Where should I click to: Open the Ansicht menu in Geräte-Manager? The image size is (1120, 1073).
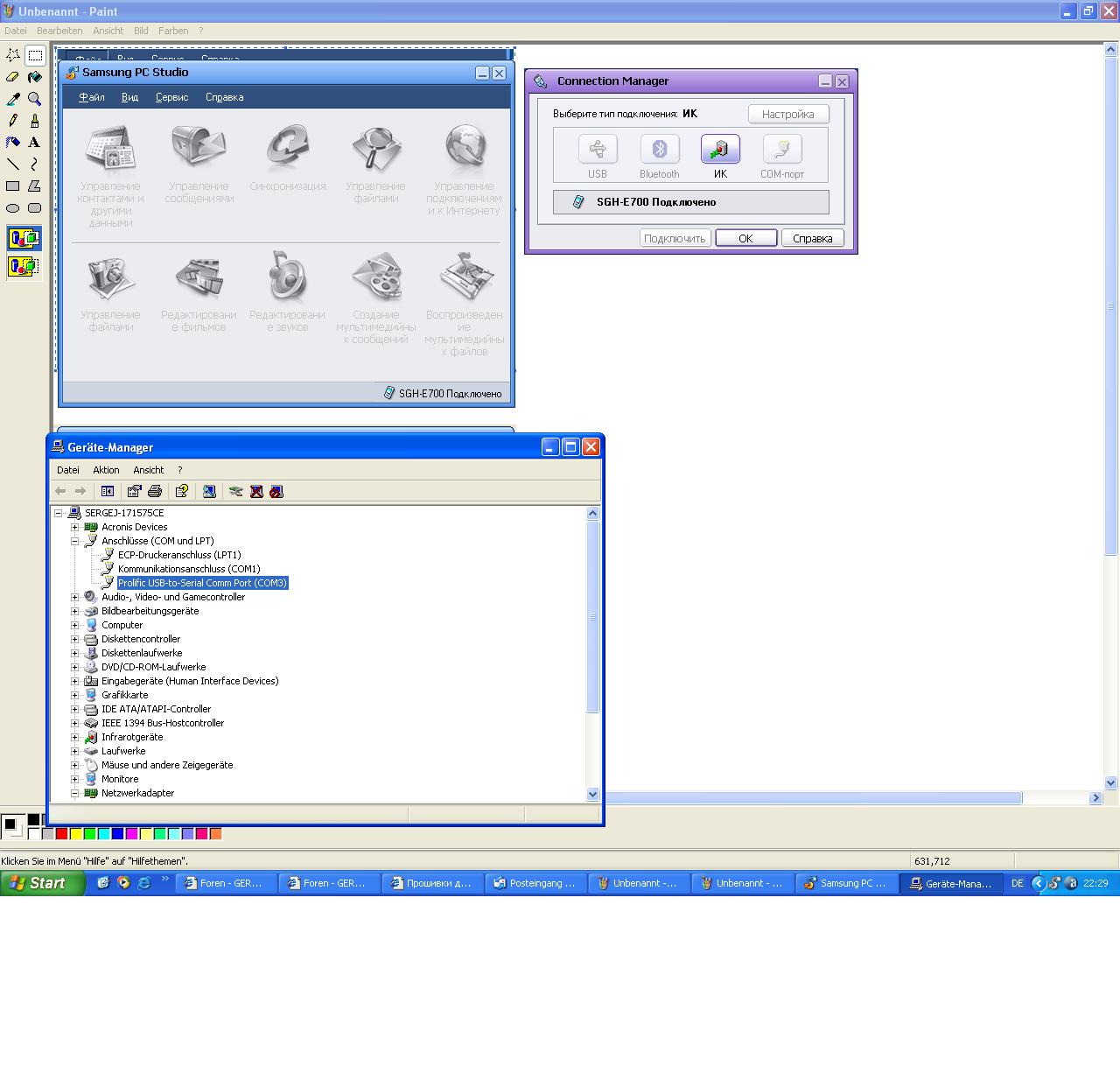click(149, 470)
